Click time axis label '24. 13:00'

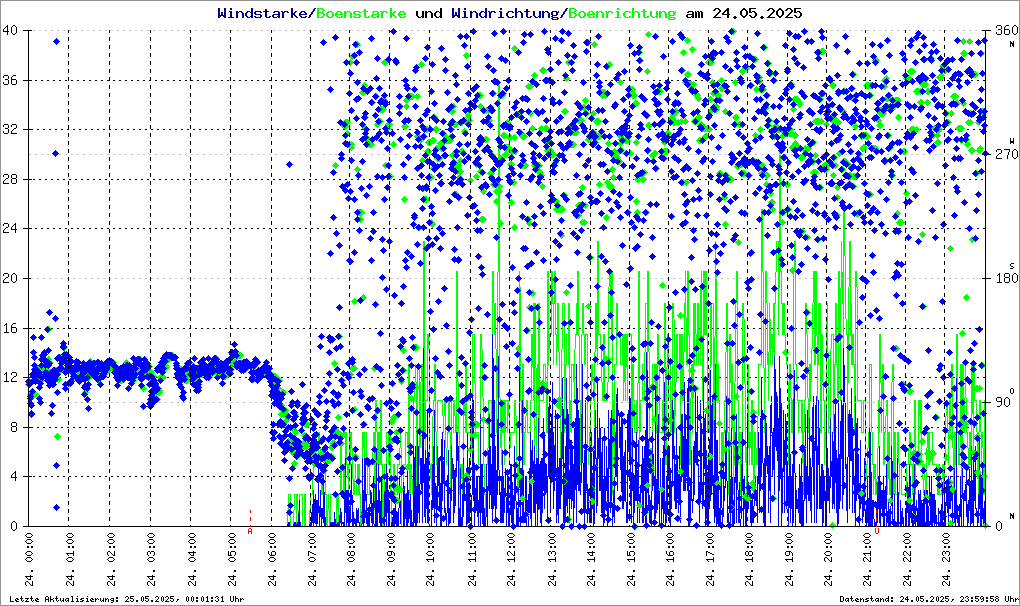551,560
